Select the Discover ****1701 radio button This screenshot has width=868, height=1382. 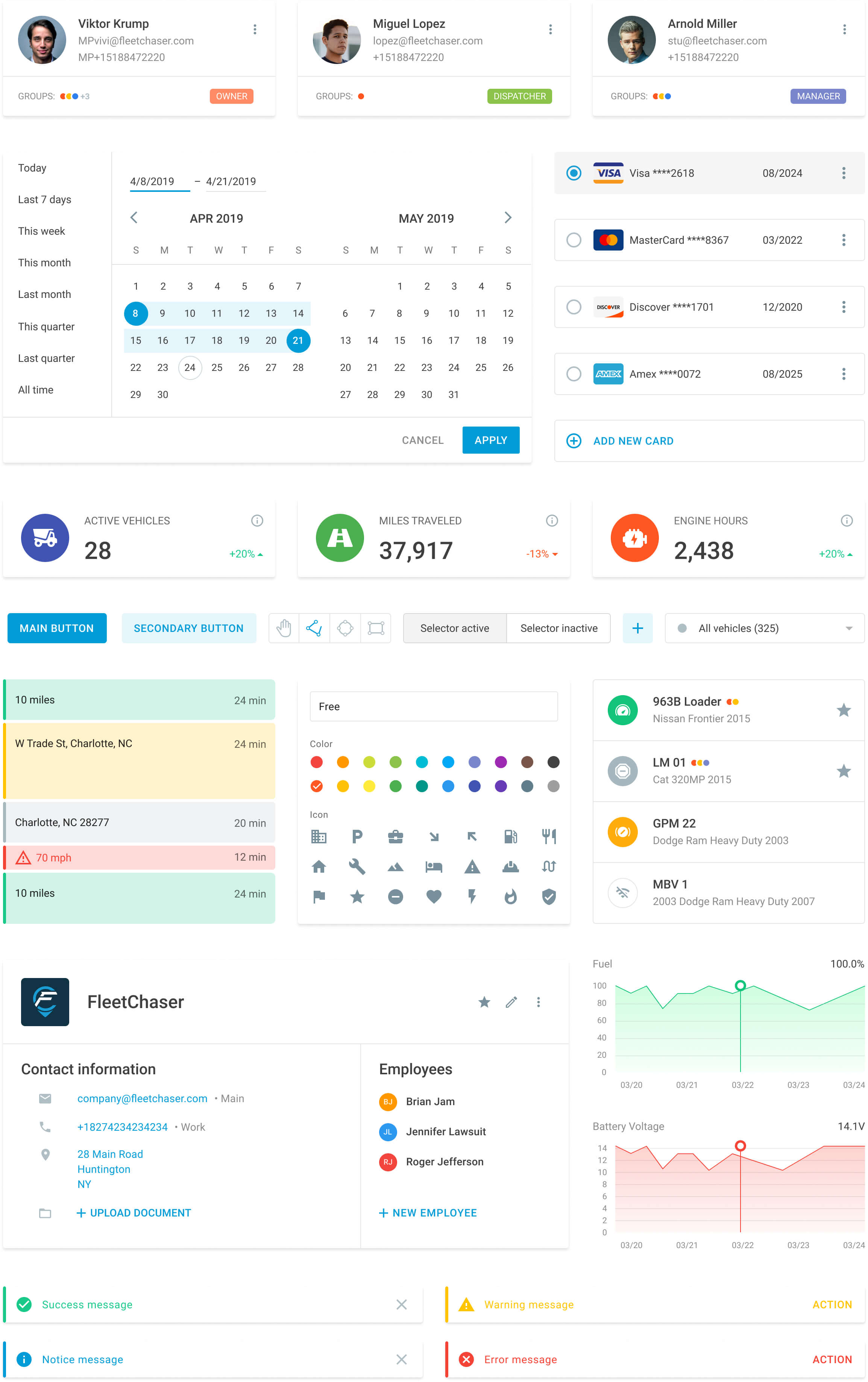coord(573,307)
